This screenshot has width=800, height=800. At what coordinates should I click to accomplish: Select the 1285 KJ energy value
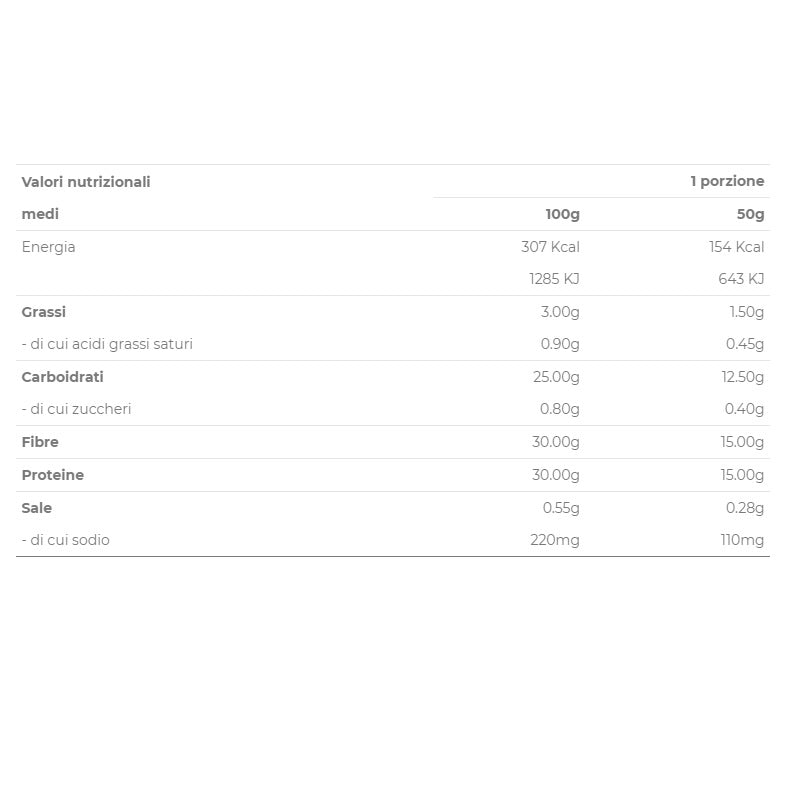coord(554,279)
